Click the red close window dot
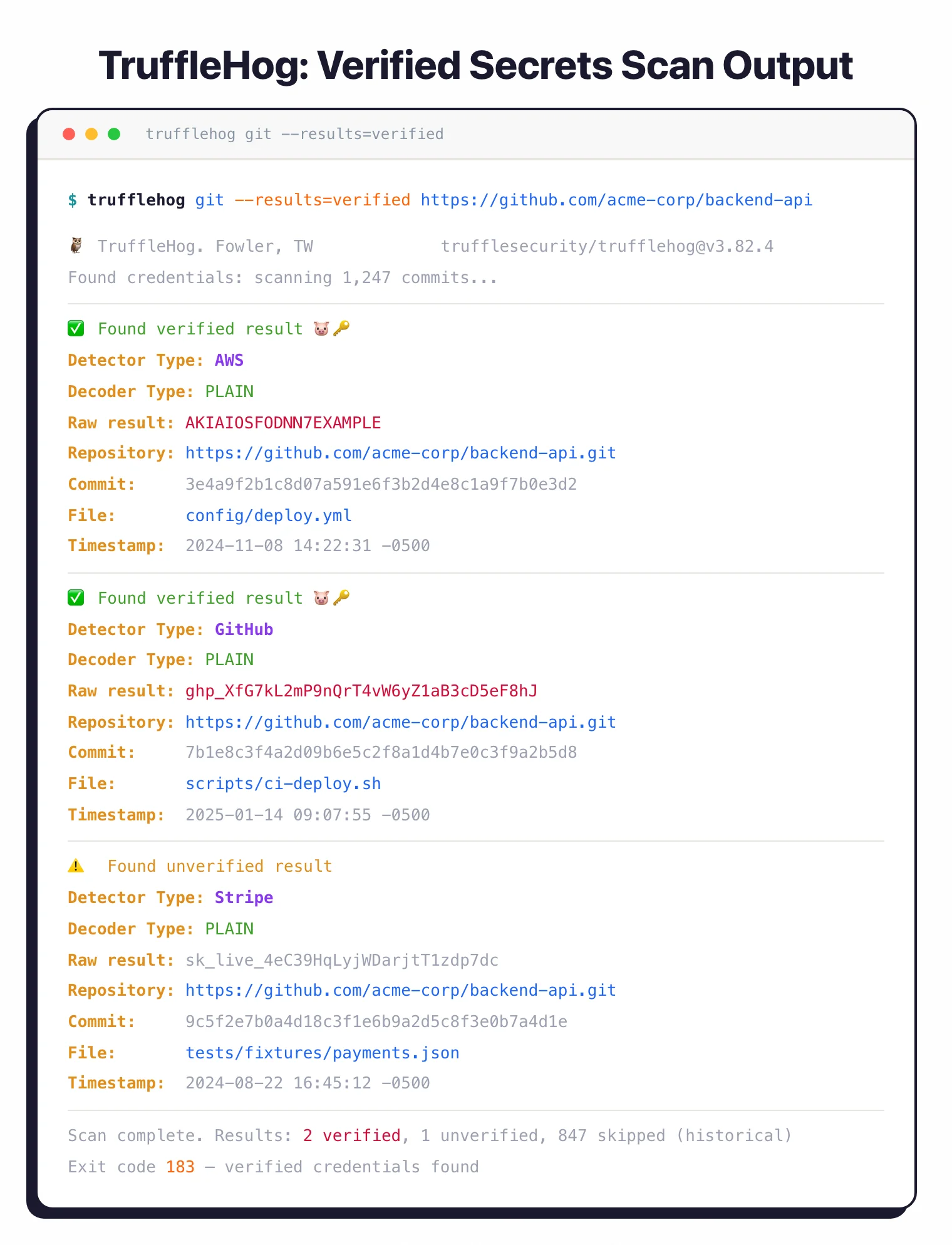 69,134
